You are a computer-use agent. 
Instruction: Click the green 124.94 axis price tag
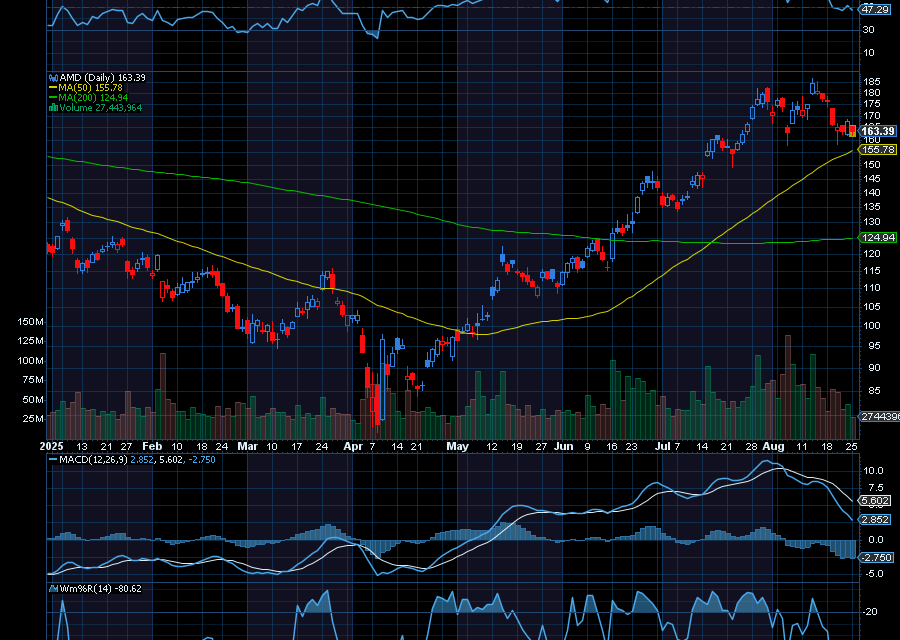point(877,238)
